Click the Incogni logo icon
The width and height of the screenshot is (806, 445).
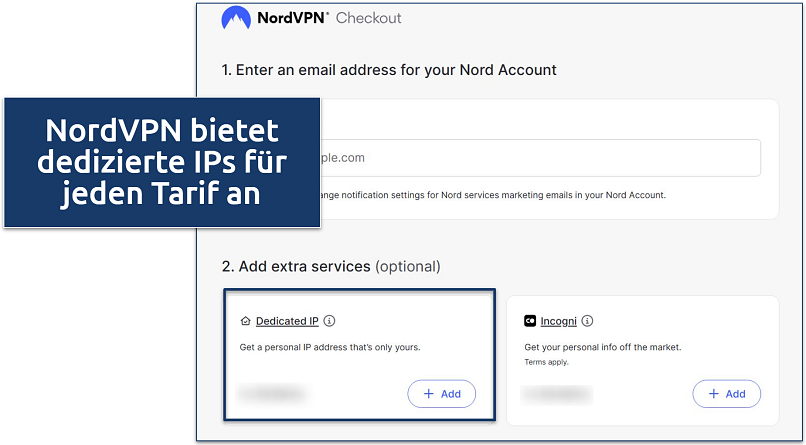click(x=530, y=322)
